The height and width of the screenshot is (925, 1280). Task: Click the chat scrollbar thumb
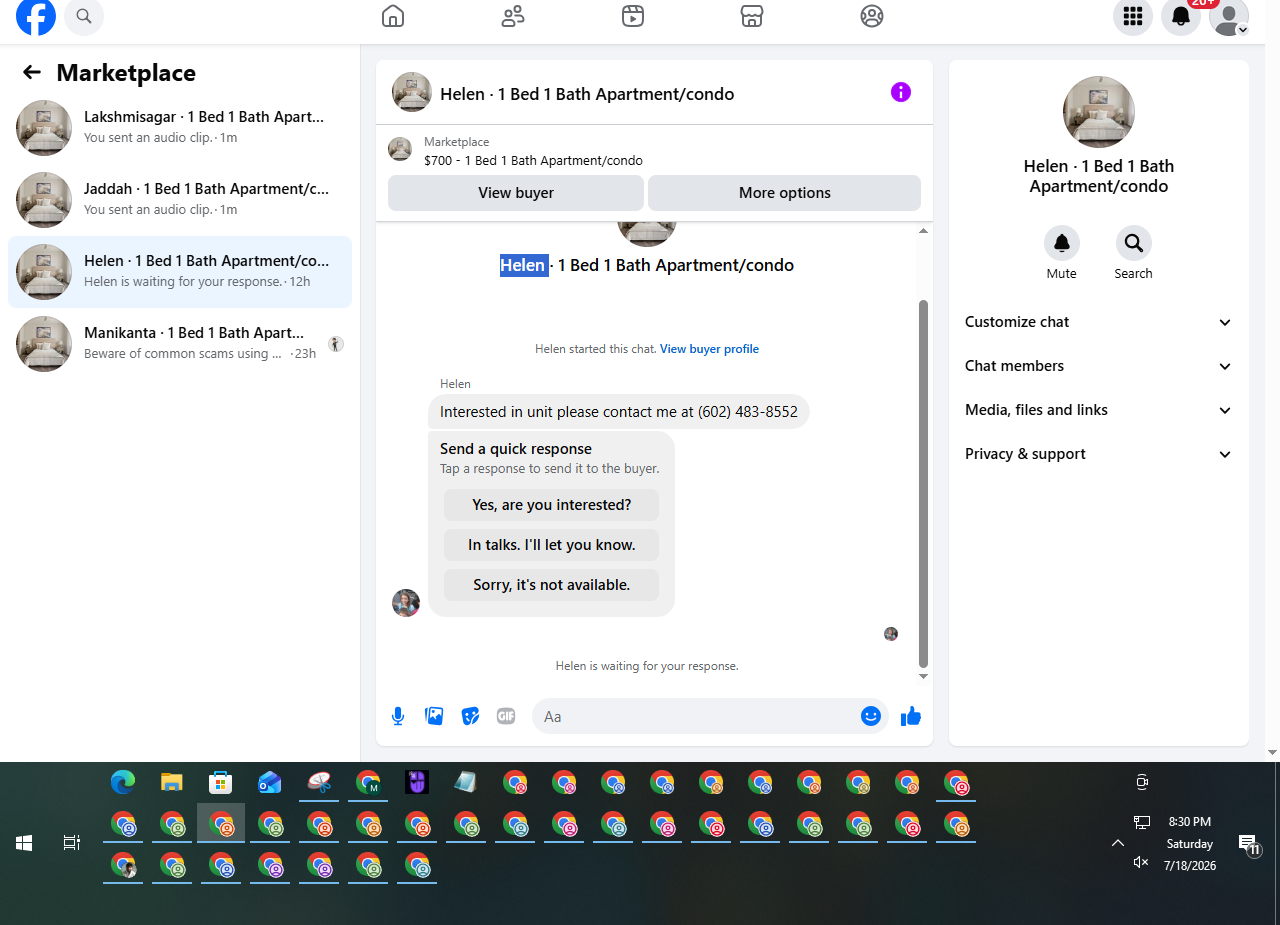click(x=923, y=483)
